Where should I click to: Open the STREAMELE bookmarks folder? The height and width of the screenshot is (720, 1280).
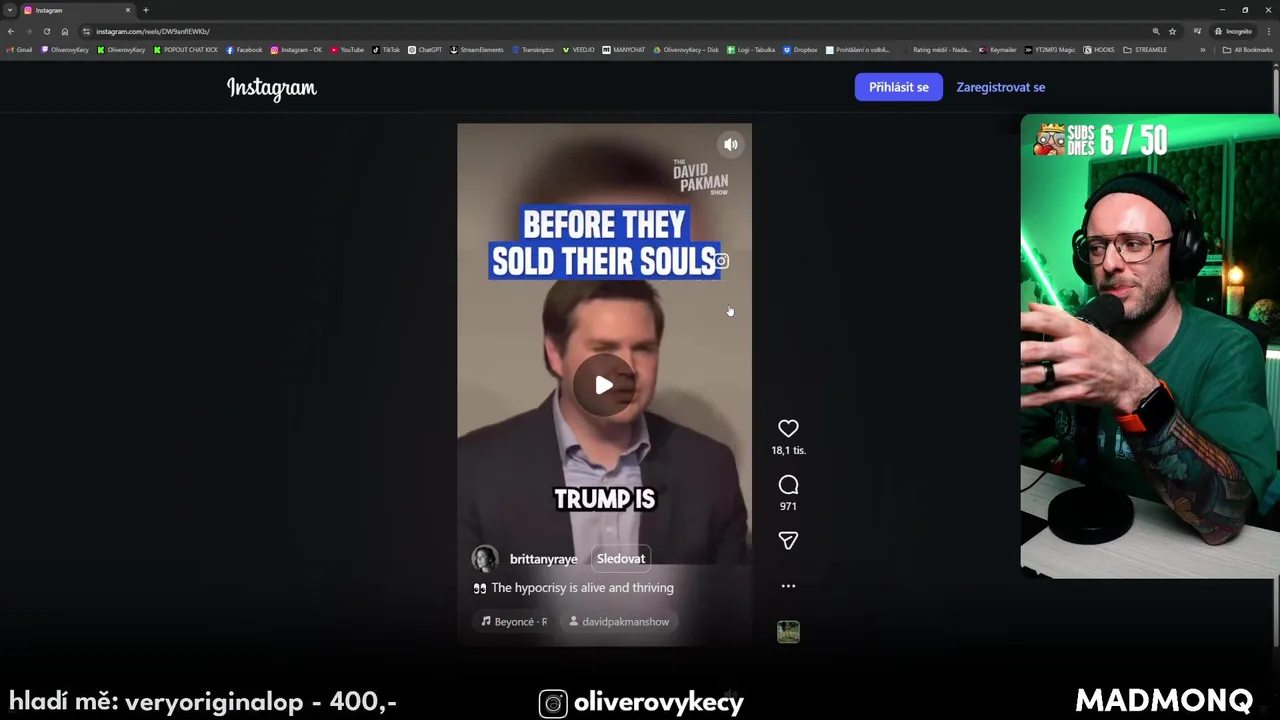pyautogui.click(x=1145, y=50)
